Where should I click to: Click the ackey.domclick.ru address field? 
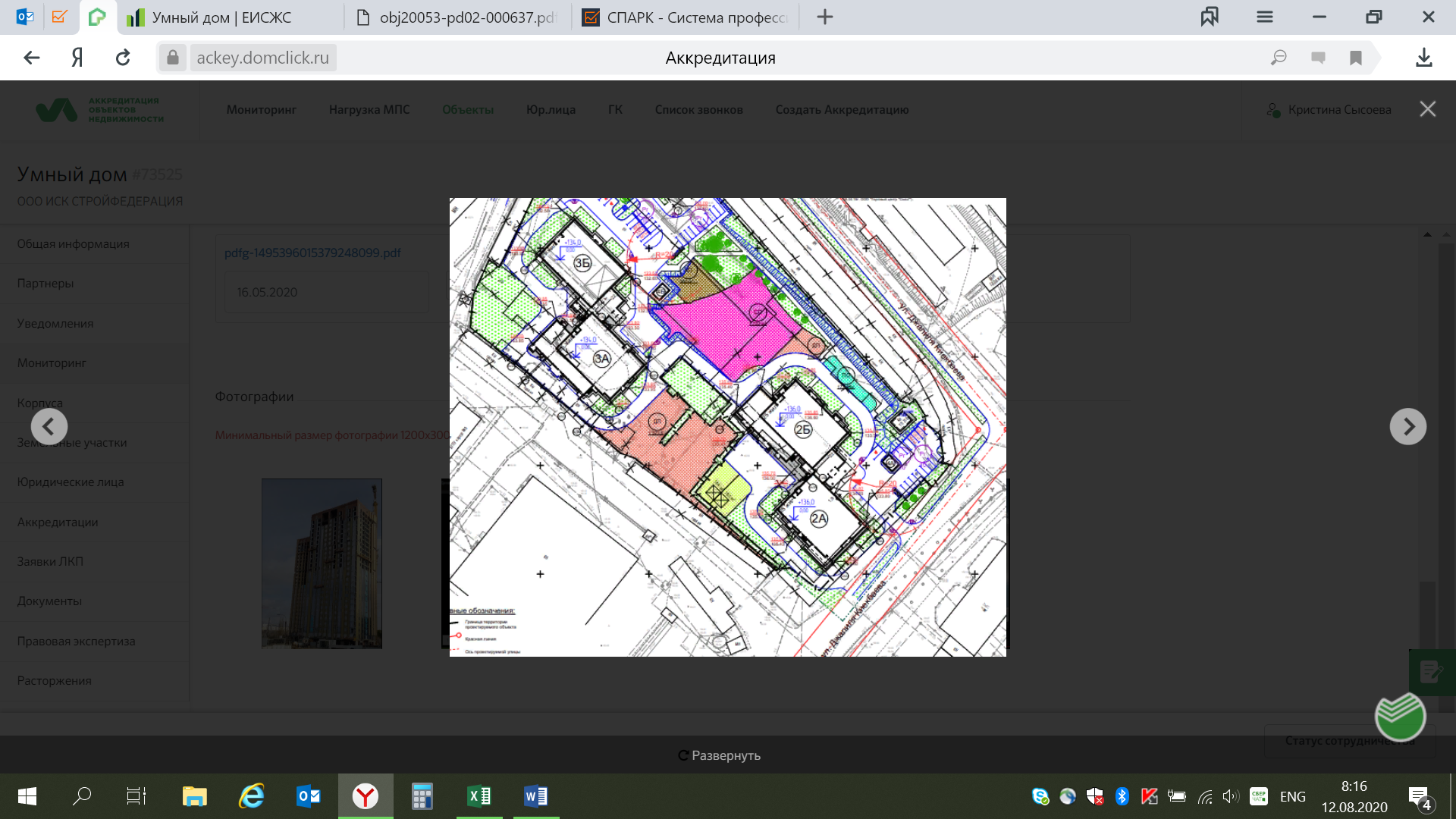pos(262,58)
